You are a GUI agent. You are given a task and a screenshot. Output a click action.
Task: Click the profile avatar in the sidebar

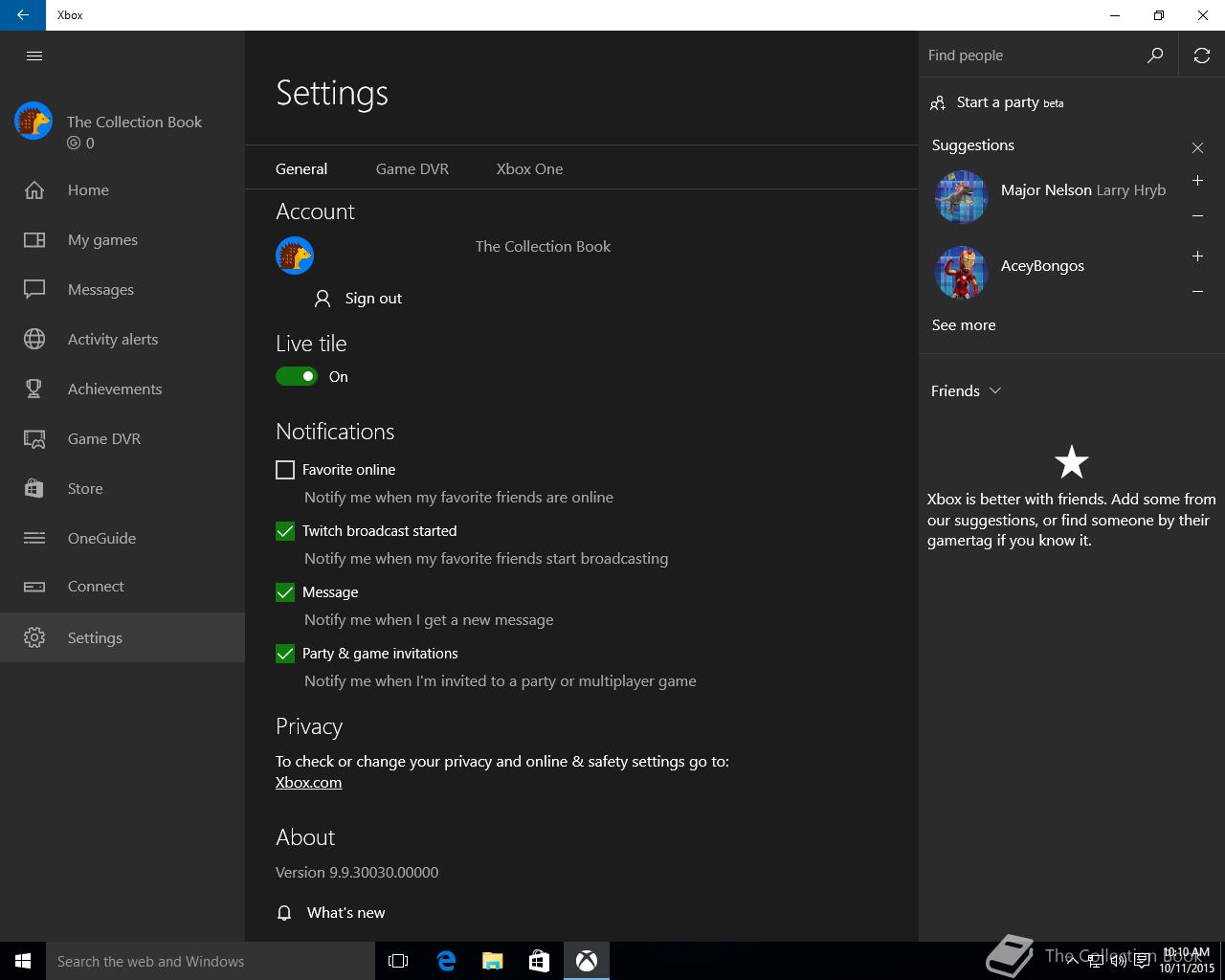point(33,122)
